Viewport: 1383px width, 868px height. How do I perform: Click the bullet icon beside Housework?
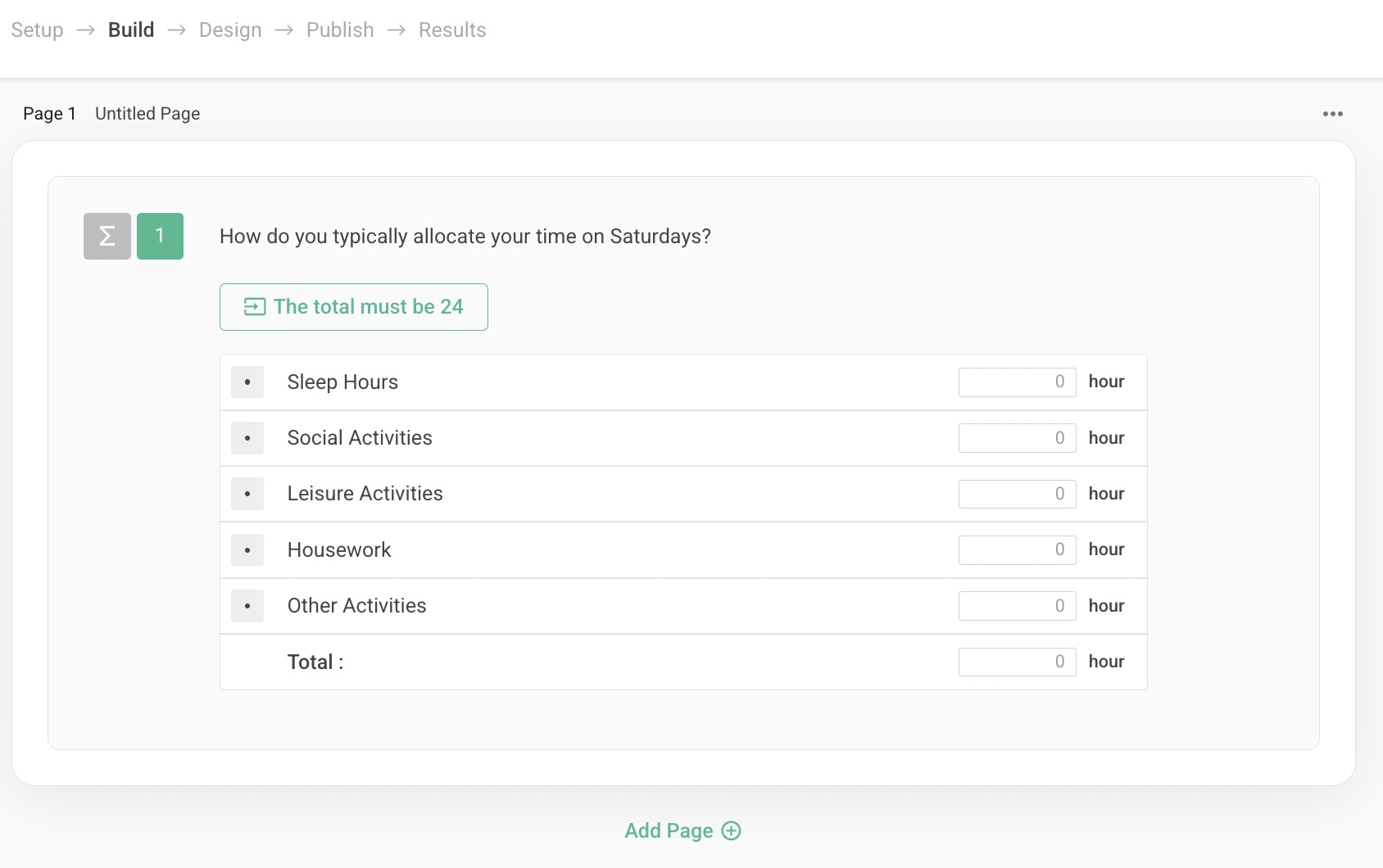point(247,549)
